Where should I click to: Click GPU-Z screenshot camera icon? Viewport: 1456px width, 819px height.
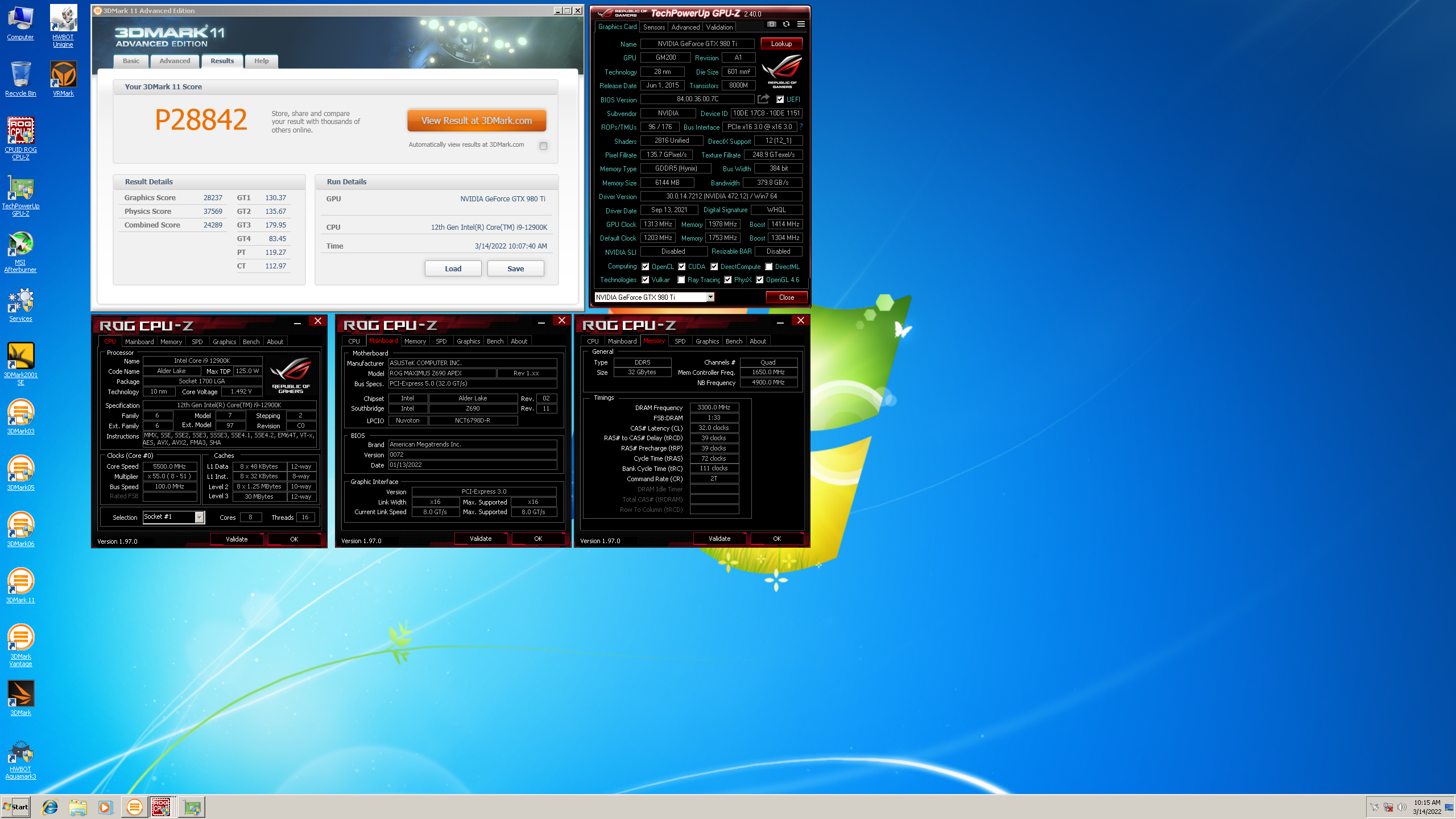point(771,24)
